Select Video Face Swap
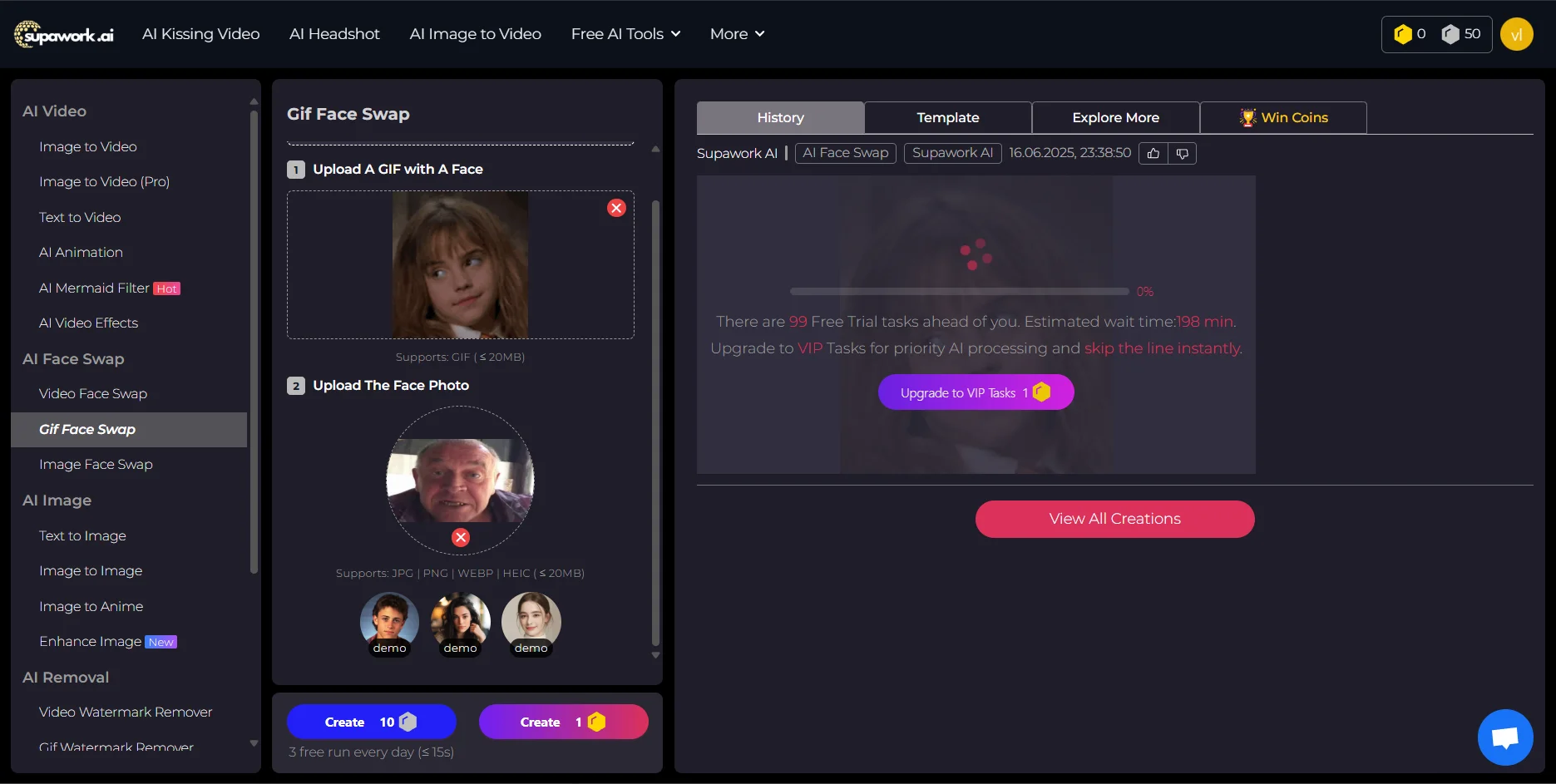 93,393
